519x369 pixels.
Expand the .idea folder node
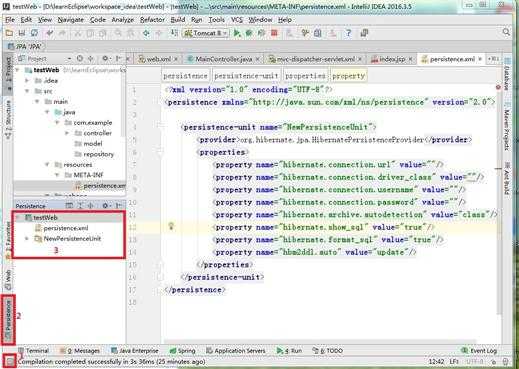(x=27, y=80)
